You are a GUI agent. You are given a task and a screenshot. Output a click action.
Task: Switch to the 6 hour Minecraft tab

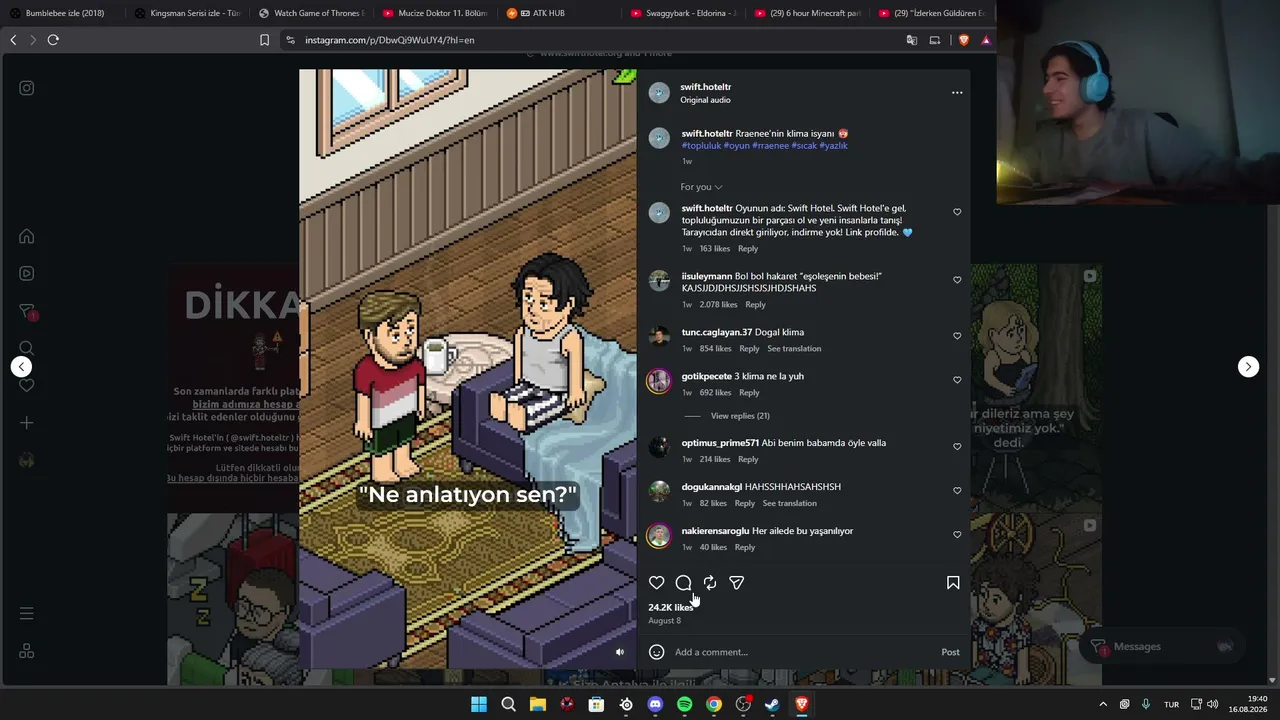coord(808,13)
